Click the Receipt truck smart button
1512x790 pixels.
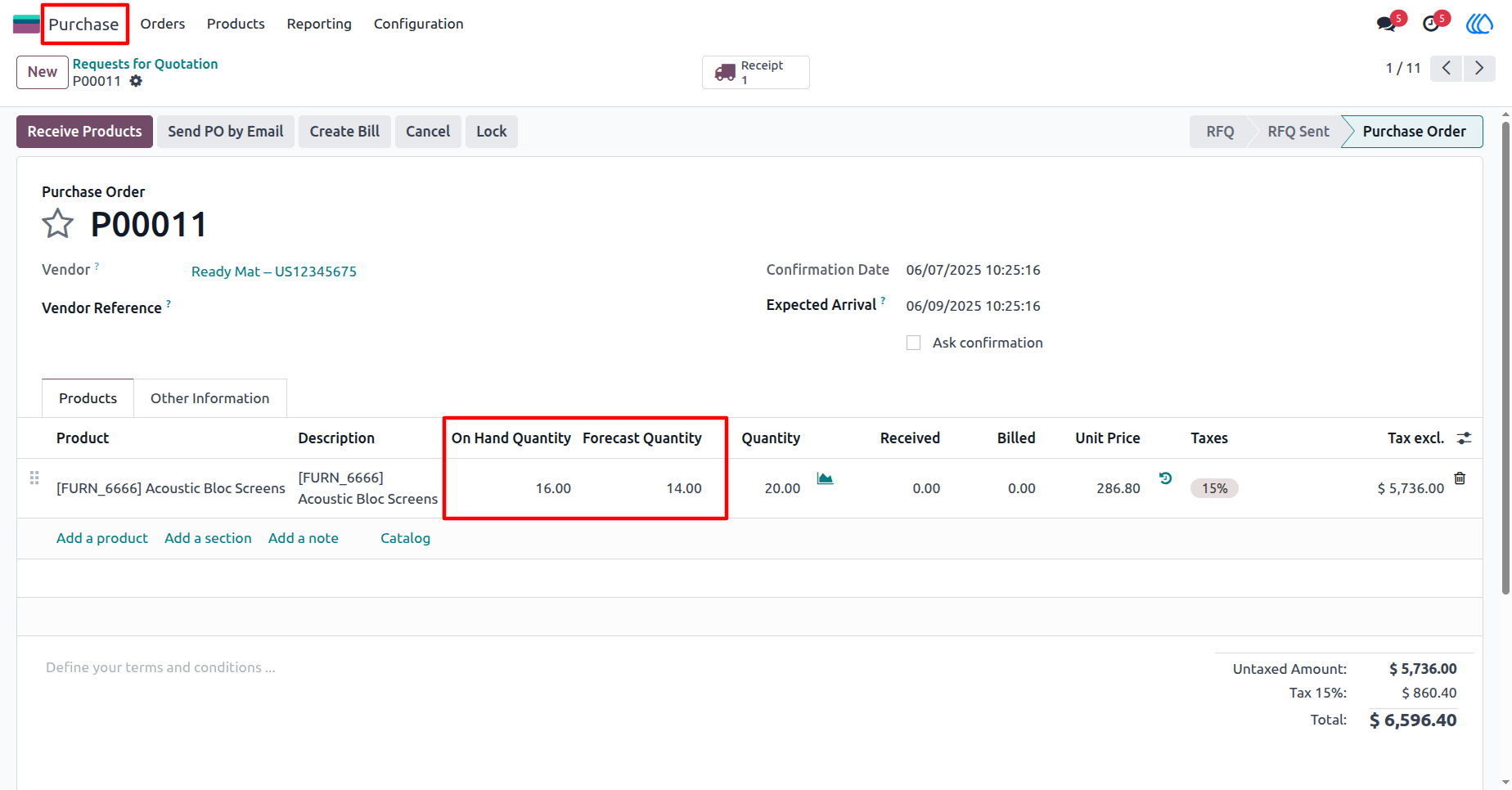point(755,72)
